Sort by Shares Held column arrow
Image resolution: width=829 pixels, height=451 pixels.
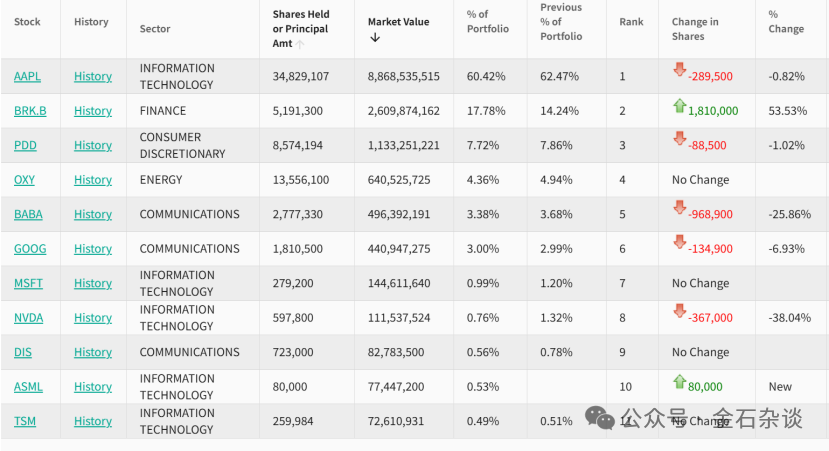[301, 44]
